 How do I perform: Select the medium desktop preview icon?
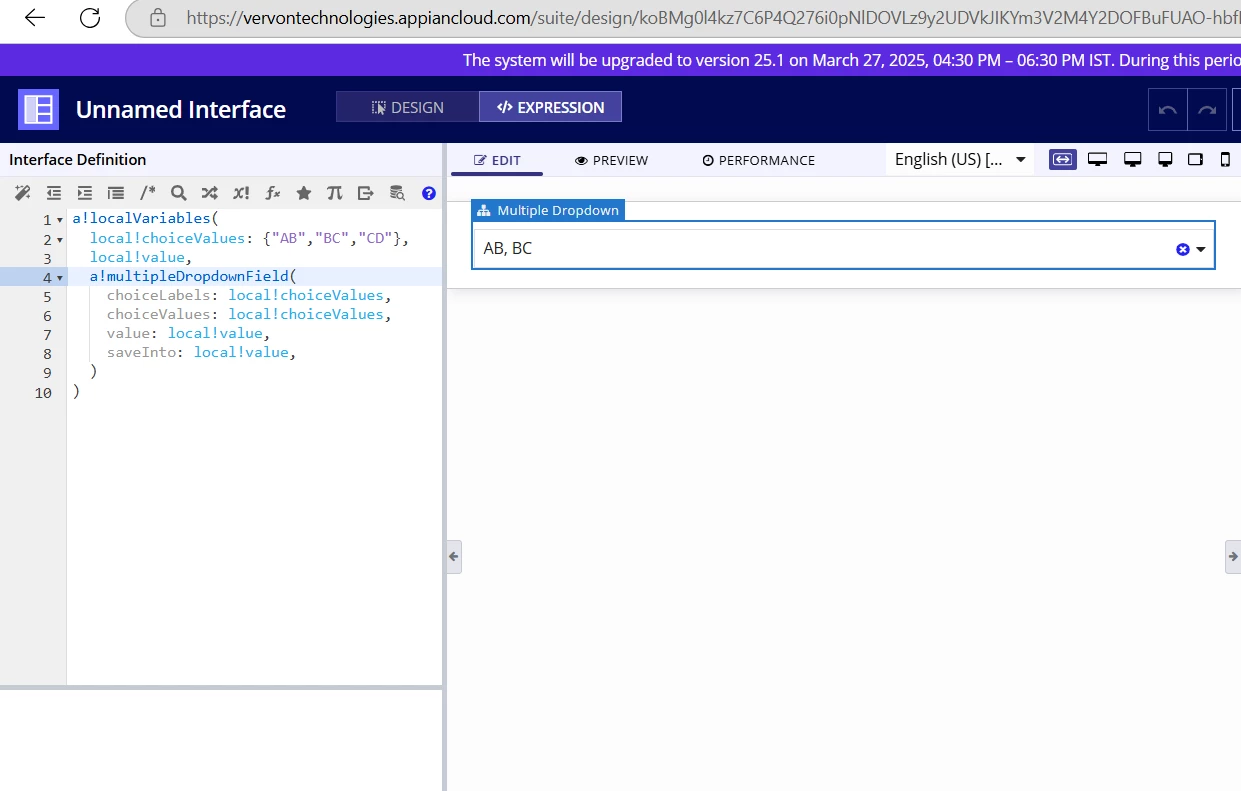(x=1133, y=159)
